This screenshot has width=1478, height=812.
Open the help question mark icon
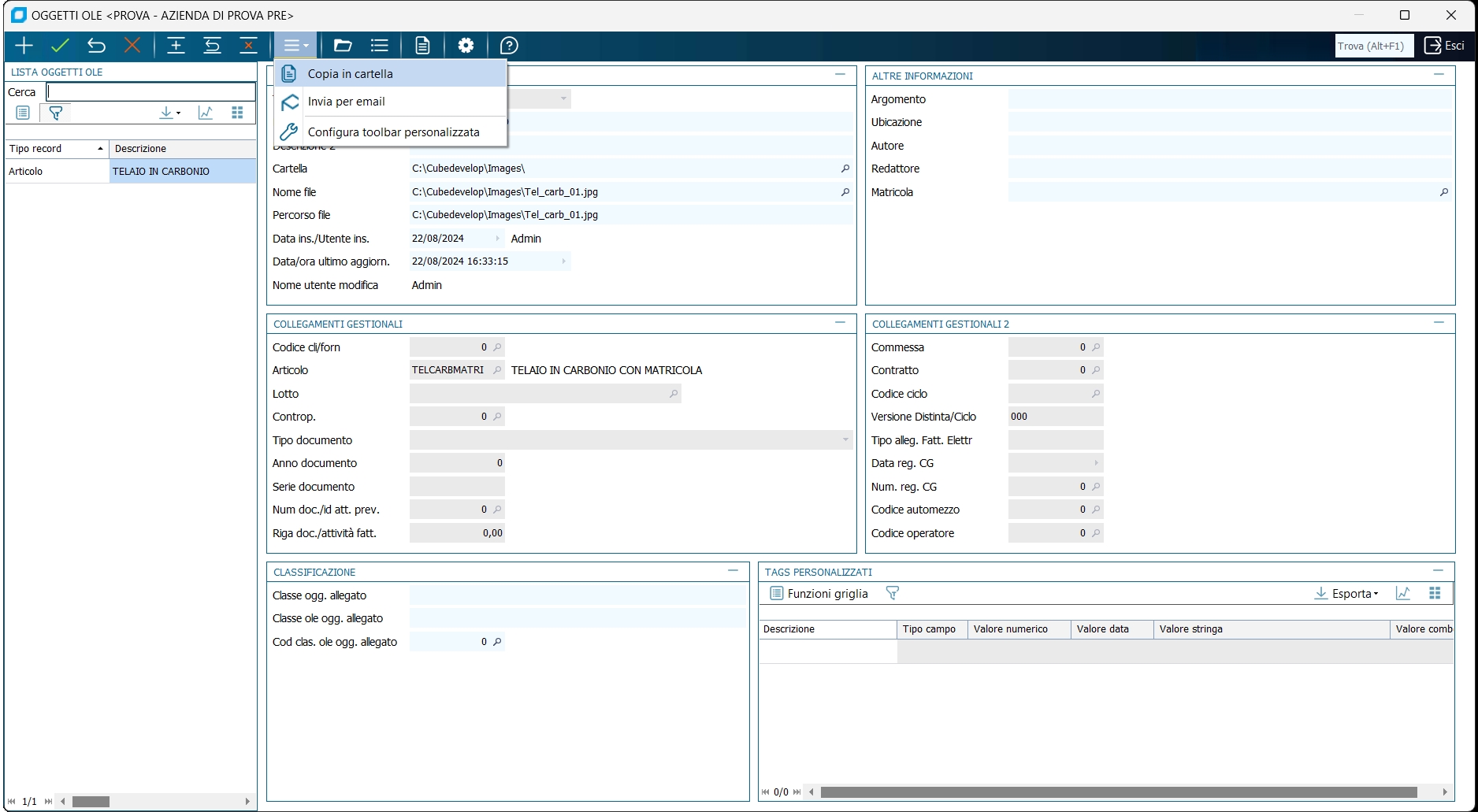pyautogui.click(x=509, y=46)
